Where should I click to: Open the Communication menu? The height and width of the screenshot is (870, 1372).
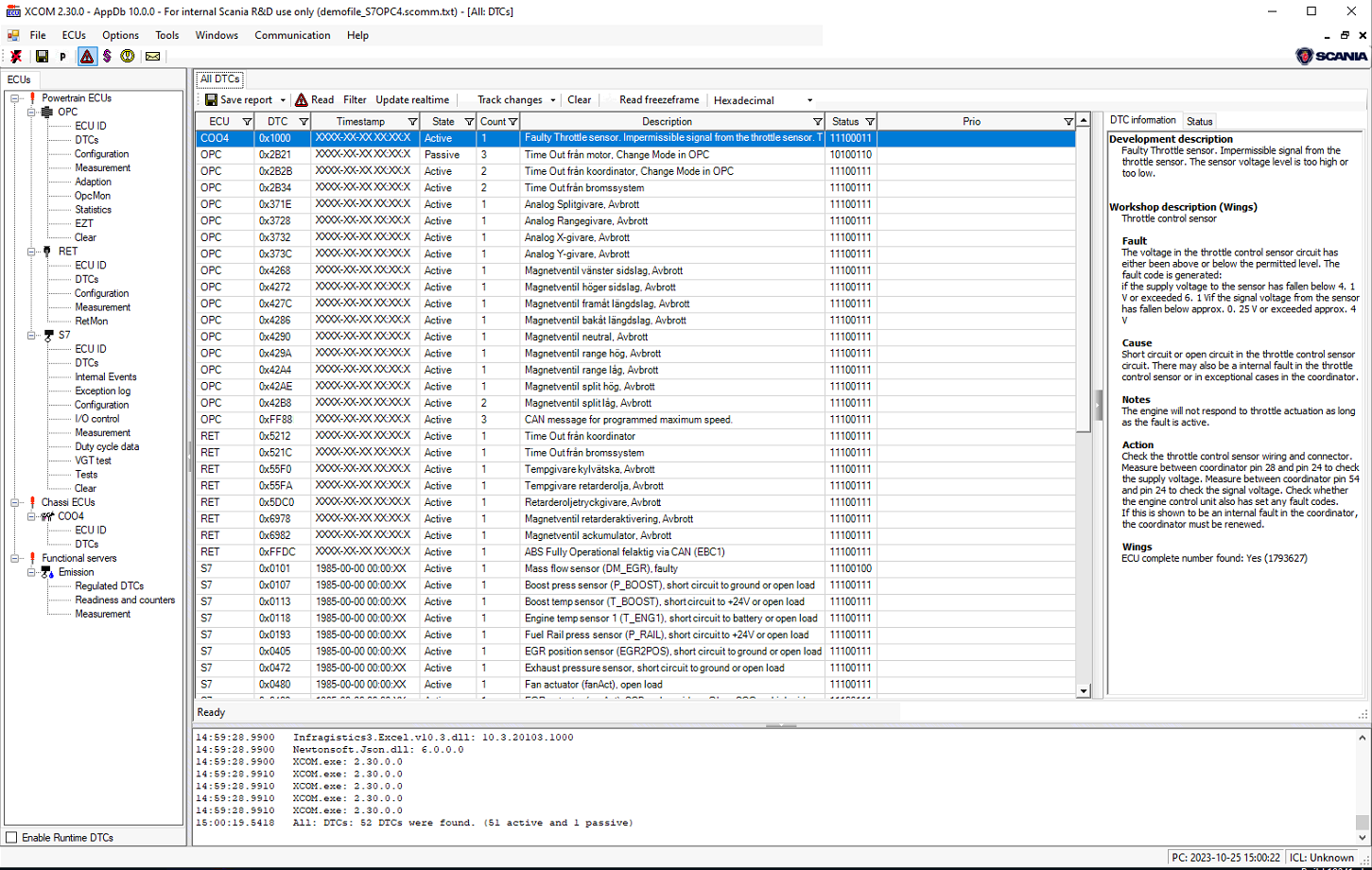coord(292,35)
